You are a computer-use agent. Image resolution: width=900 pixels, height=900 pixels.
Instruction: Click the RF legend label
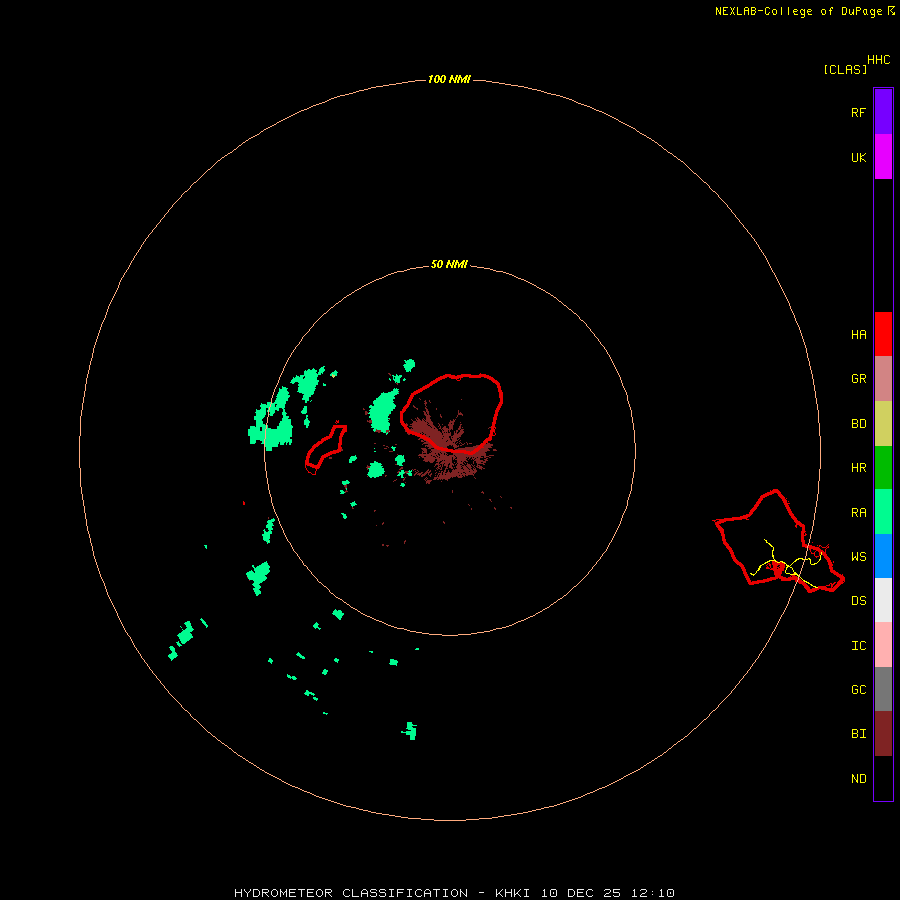(x=858, y=113)
